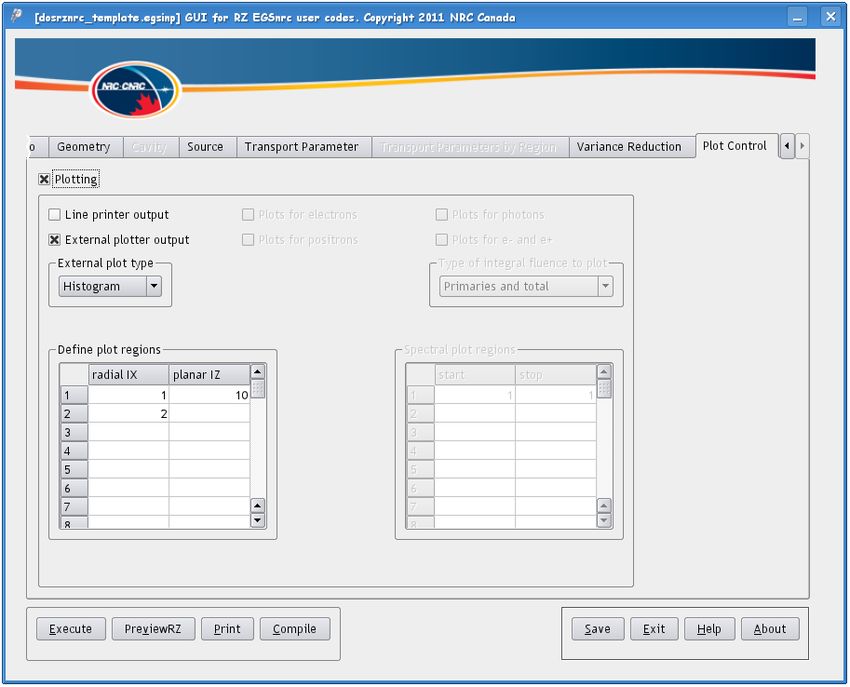The height and width of the screenshot is (687, 850).
Task: Click the spectral regions start column header
Action: [x=475, y=375]
